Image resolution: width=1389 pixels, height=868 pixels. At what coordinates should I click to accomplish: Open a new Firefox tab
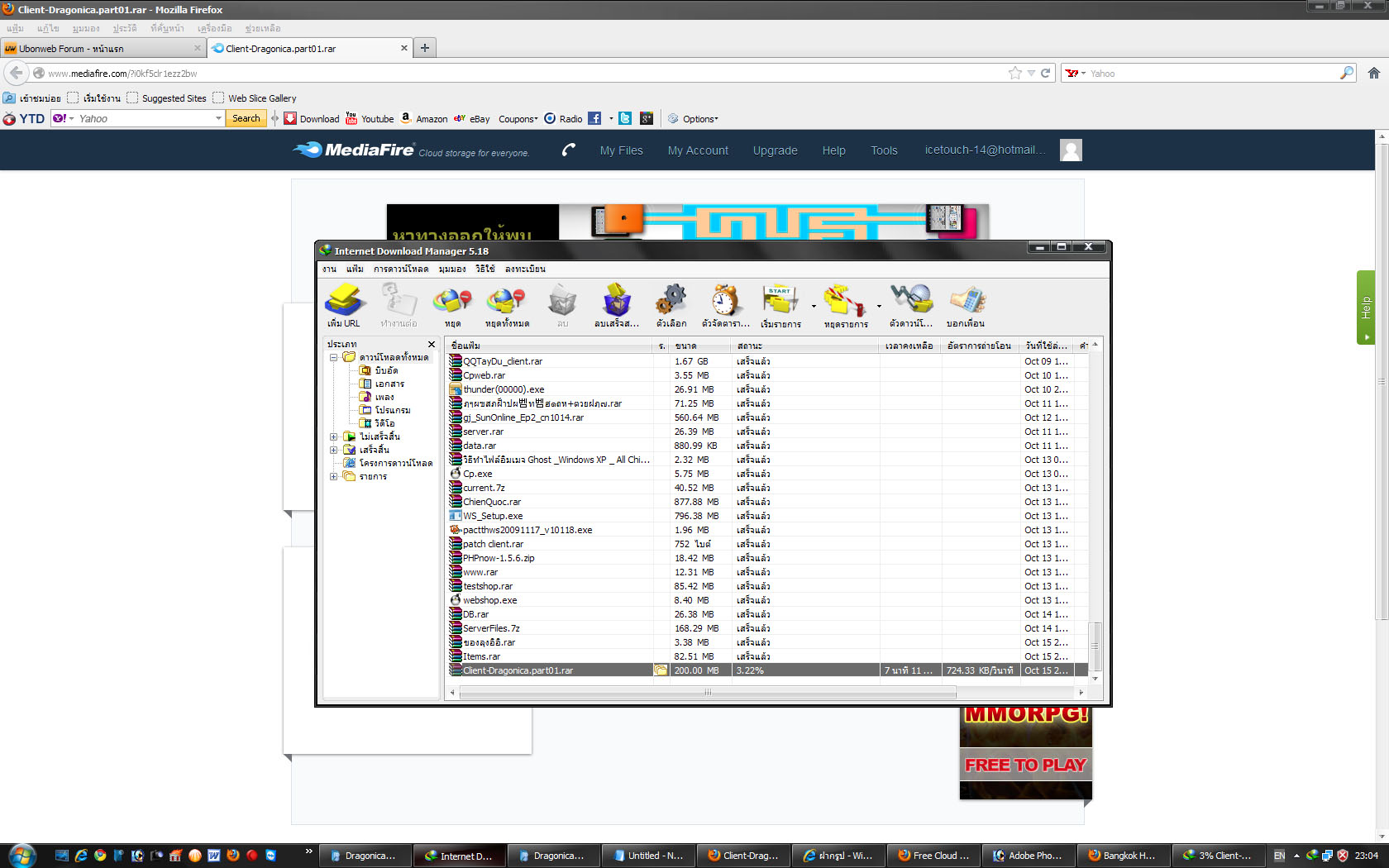(x=424, y=48)
